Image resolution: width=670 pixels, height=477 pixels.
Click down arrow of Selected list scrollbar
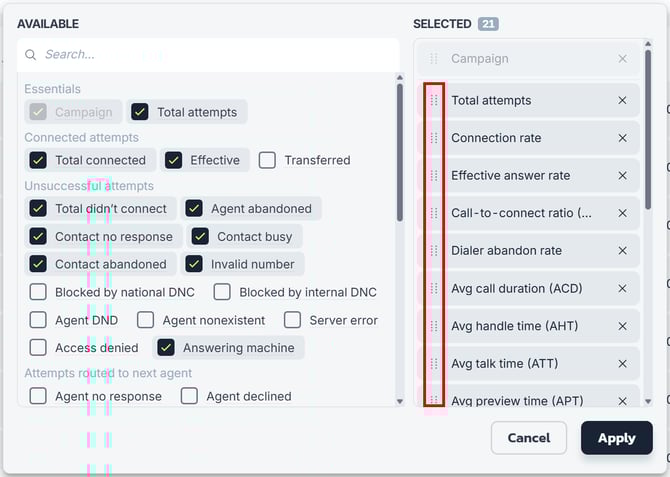point(648,401)
